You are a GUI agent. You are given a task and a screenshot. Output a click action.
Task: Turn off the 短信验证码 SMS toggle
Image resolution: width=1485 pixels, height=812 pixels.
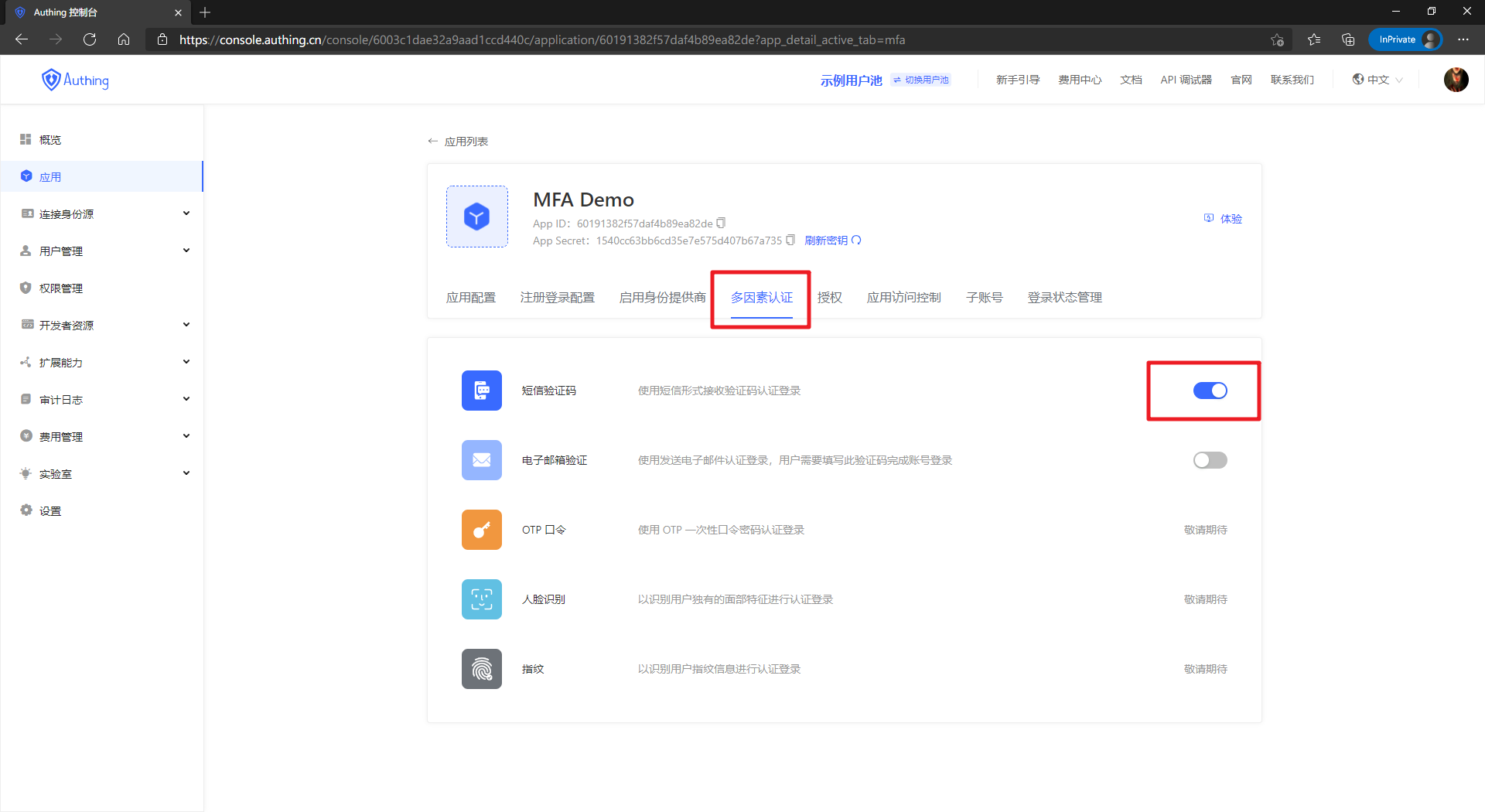tap(1210, 391)
